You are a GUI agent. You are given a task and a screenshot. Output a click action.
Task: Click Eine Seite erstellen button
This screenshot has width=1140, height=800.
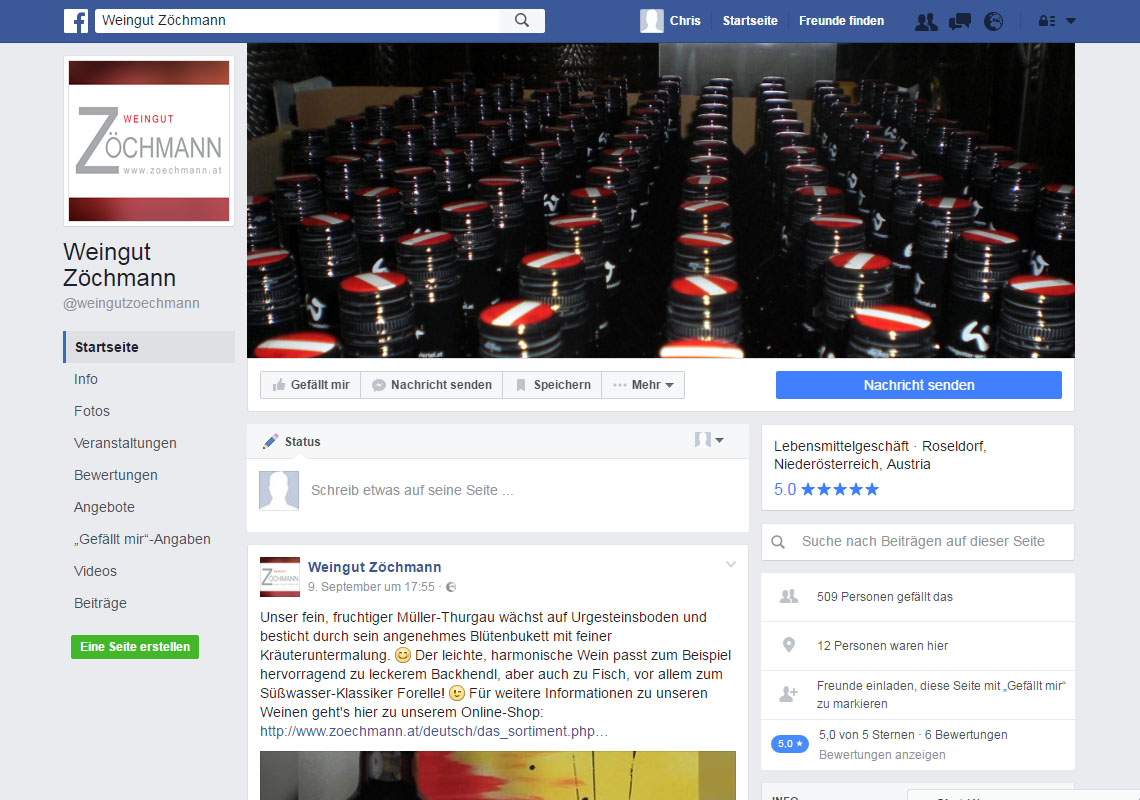135,647
